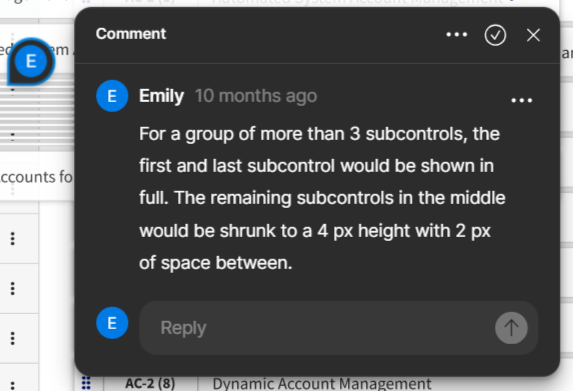
Task: Click the "10 months ago" timestamp
Action: click(256, 96)
